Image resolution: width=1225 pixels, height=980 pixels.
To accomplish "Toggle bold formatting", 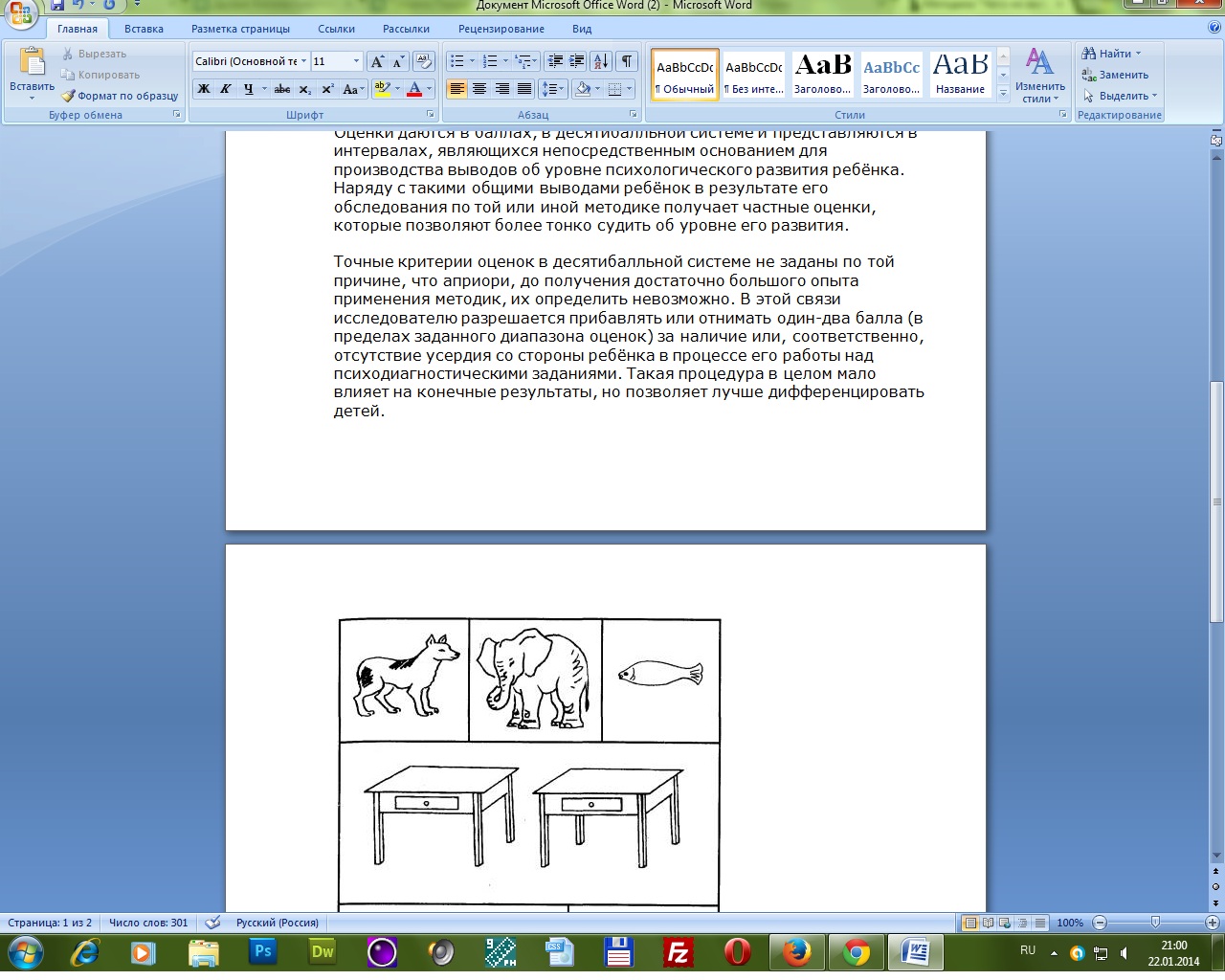I will (x=204, y=89).
